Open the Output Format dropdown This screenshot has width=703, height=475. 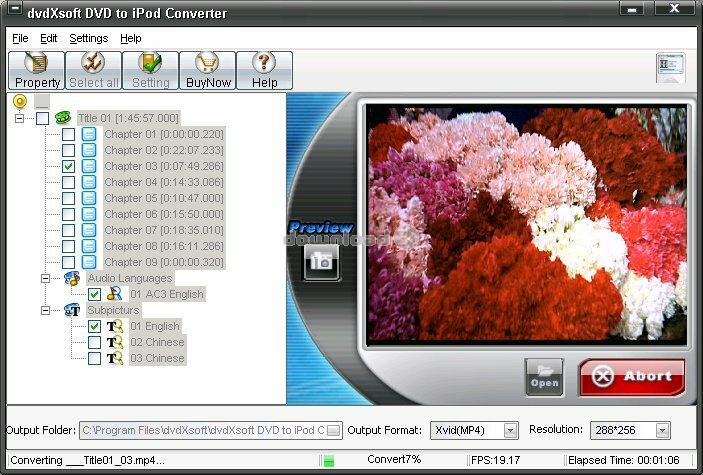pyautogui.click(x=510, y=431)
